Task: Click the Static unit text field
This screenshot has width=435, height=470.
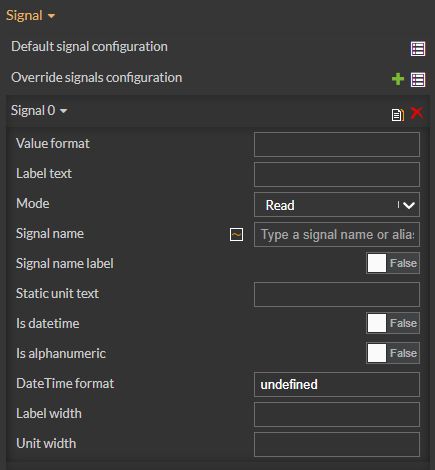Action: coord(337,294)
